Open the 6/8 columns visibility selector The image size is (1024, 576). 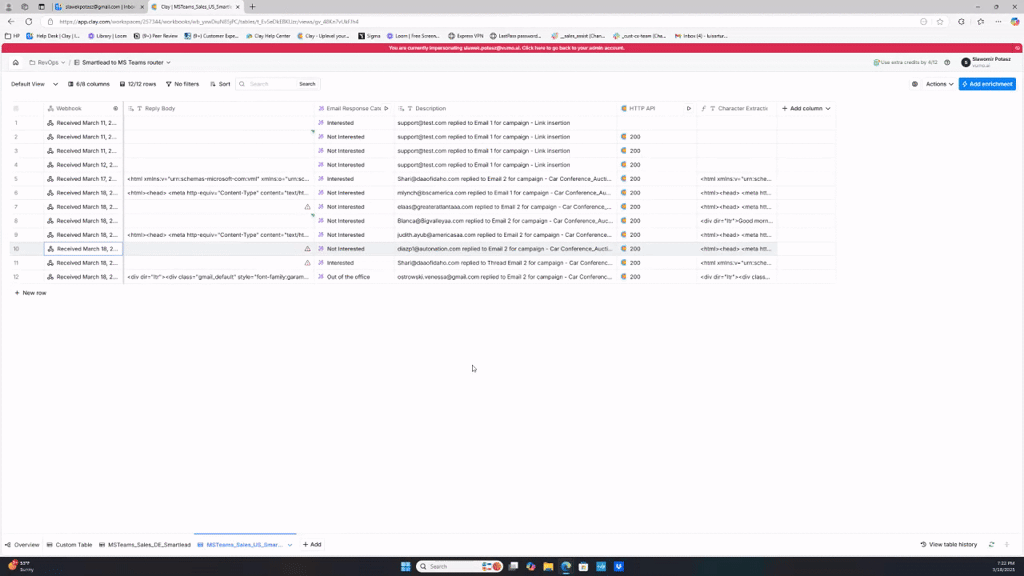[x=89, y=84]
